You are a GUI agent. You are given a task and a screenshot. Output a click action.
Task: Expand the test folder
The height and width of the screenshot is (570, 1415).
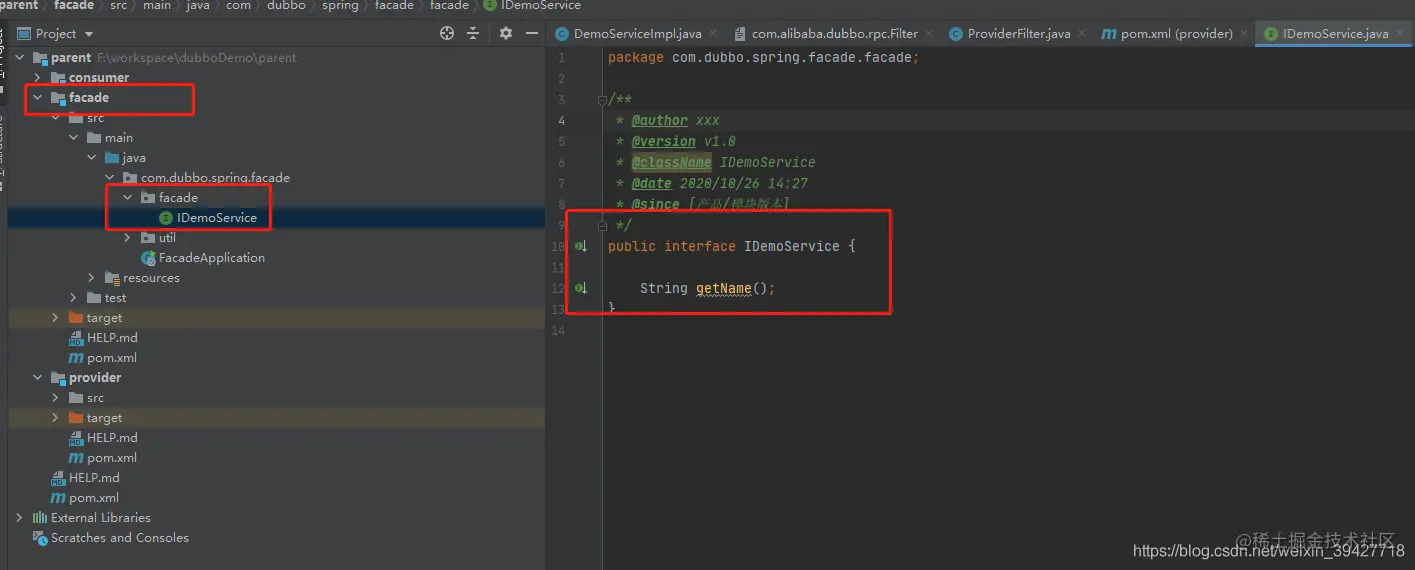[x=74, y=298]
